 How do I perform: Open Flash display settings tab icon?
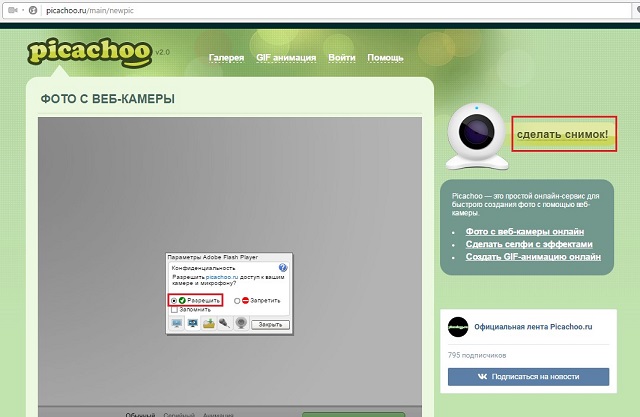(177, 324)
